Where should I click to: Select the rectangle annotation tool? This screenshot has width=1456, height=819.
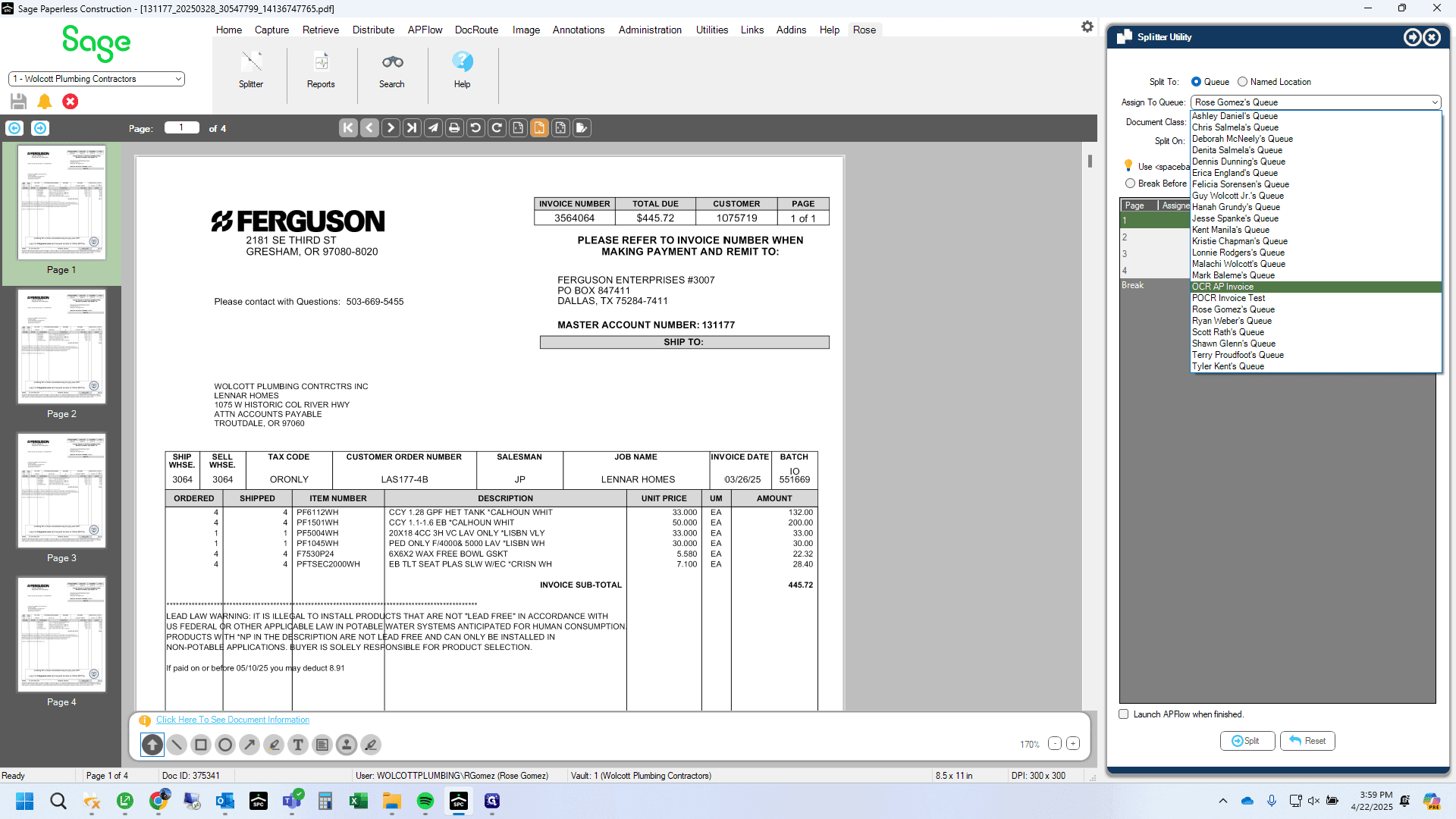(x=201, y=745)
